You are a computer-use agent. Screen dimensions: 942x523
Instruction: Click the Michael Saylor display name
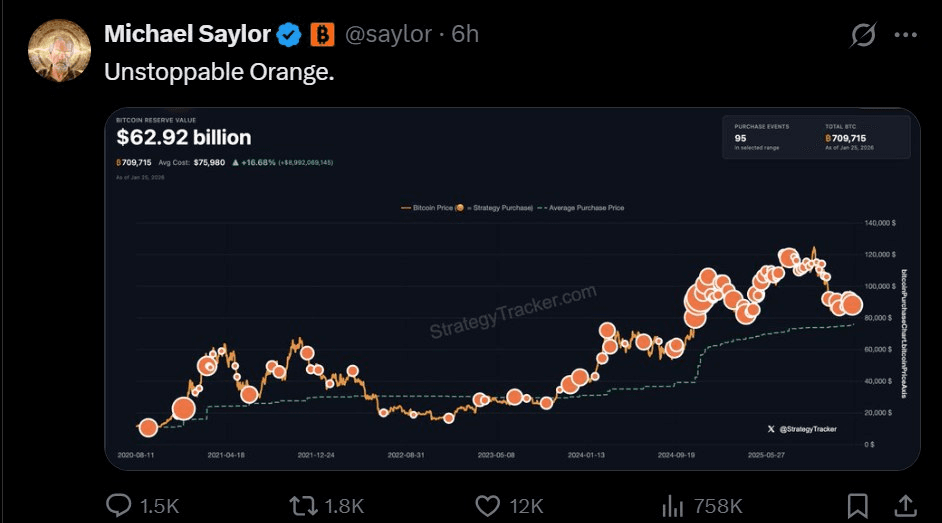[x=187, y=34]
